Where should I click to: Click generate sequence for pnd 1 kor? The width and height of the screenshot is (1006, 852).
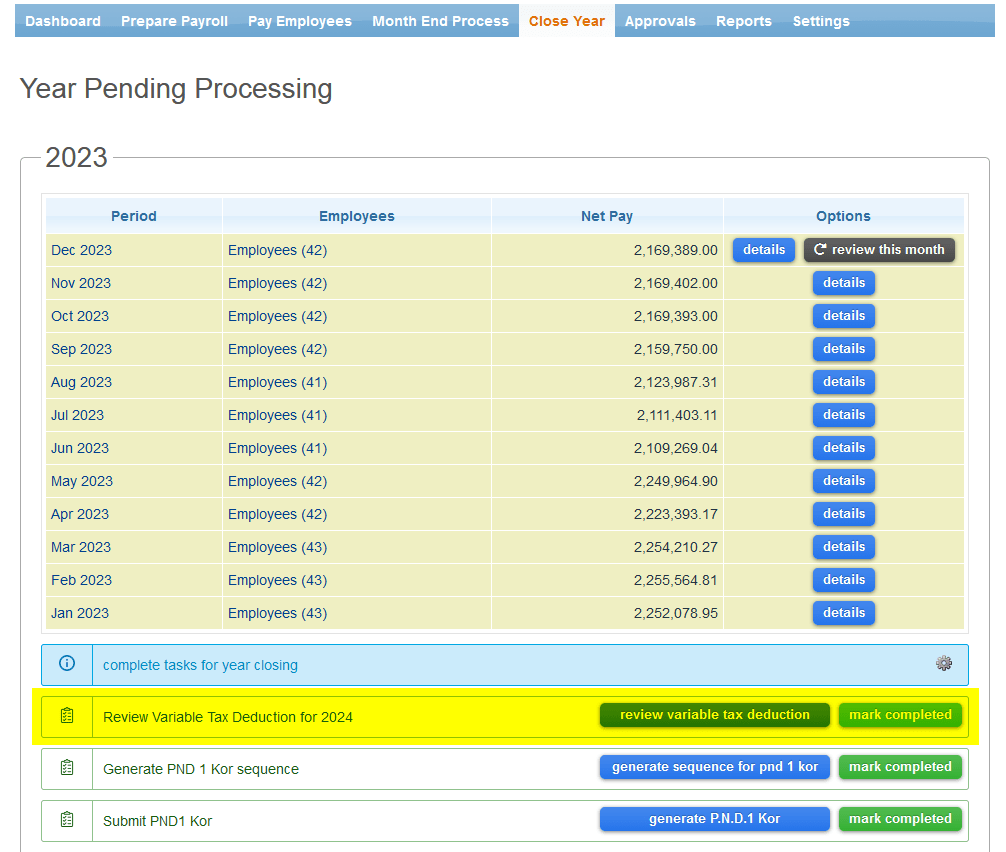(x=714, y=767)
